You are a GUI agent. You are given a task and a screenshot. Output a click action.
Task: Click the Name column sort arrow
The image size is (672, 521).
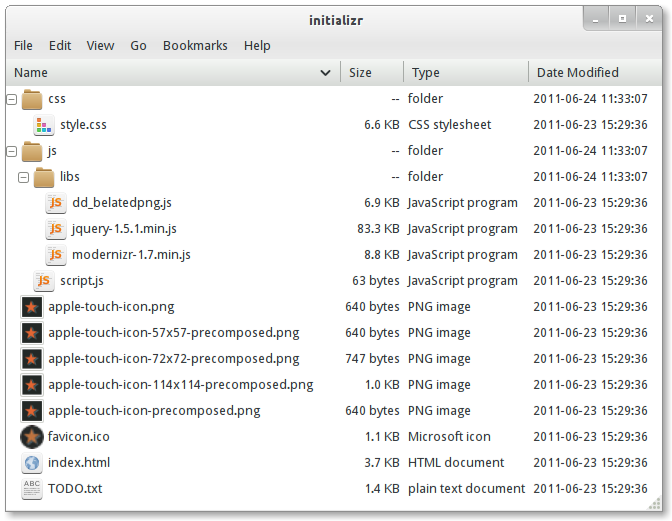(x=325, y=72)
